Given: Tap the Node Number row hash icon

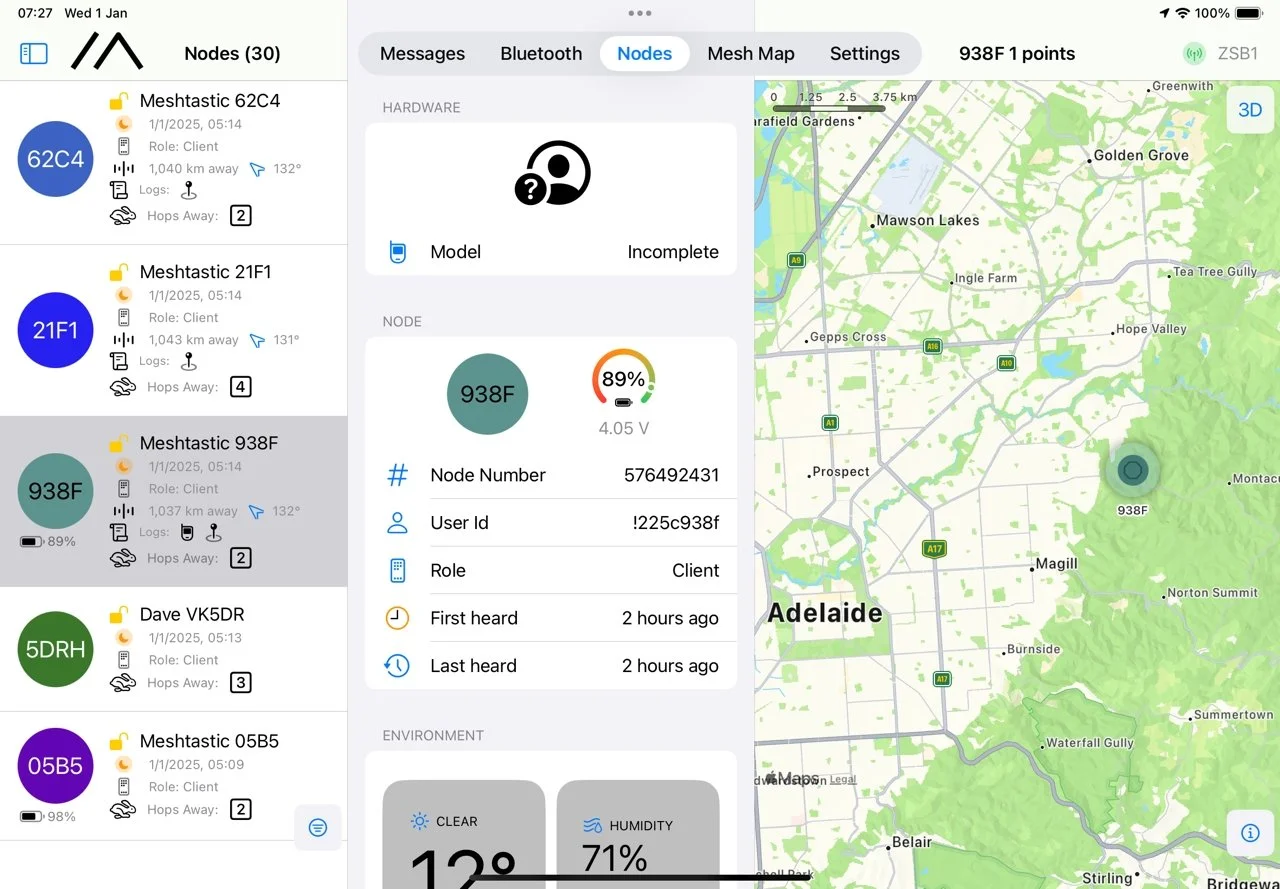Looking at the screenshot, I should click(397, 475).
